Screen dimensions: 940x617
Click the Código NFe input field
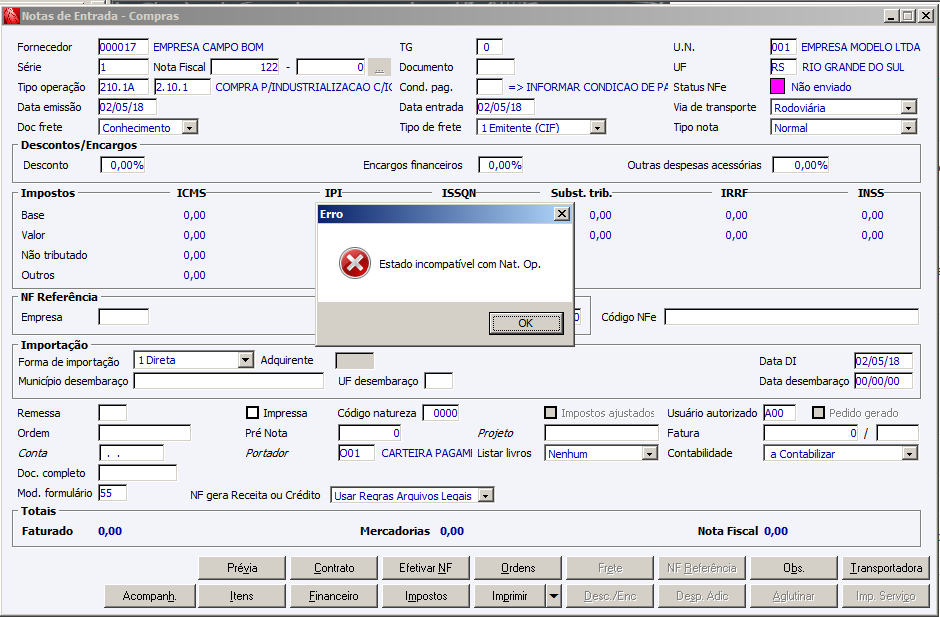pos(791,317)
